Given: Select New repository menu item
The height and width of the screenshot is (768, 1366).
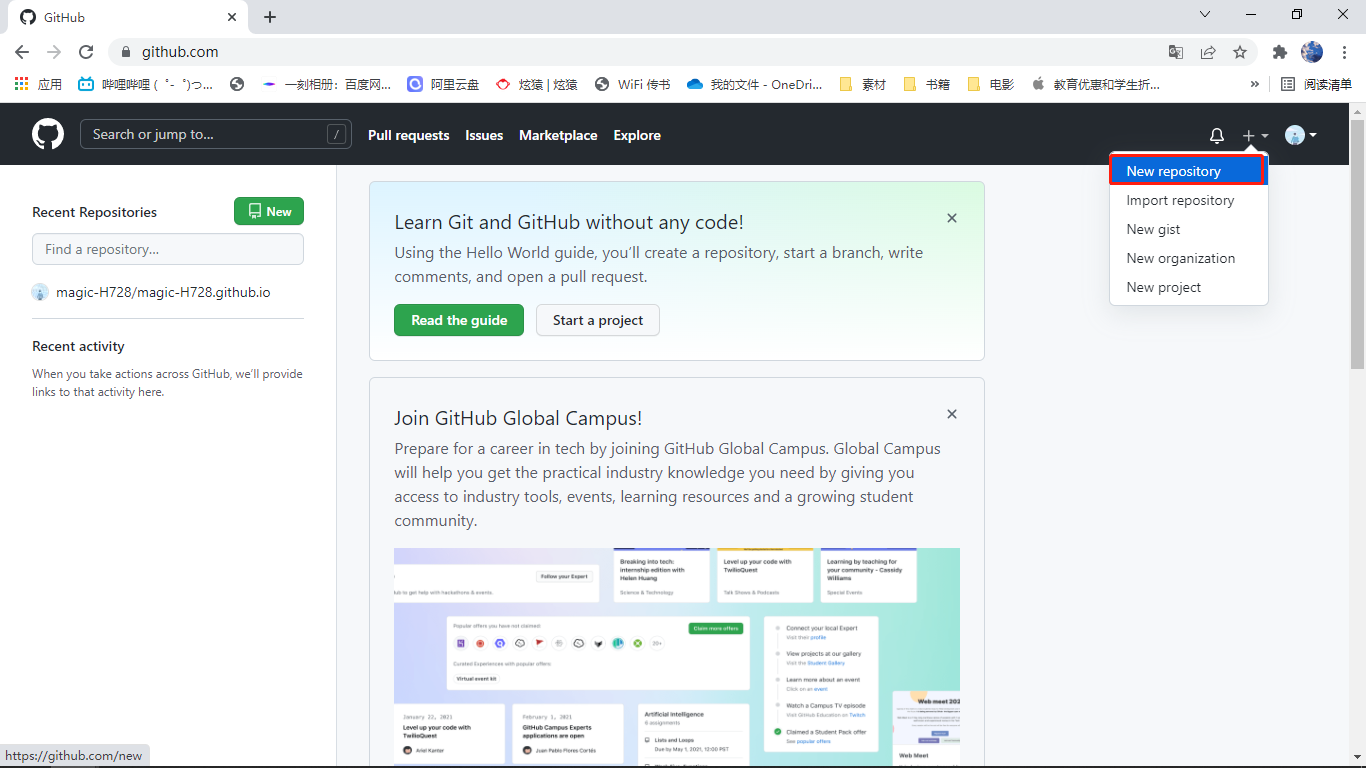Looking at the screenshot, I should 1188,171.
